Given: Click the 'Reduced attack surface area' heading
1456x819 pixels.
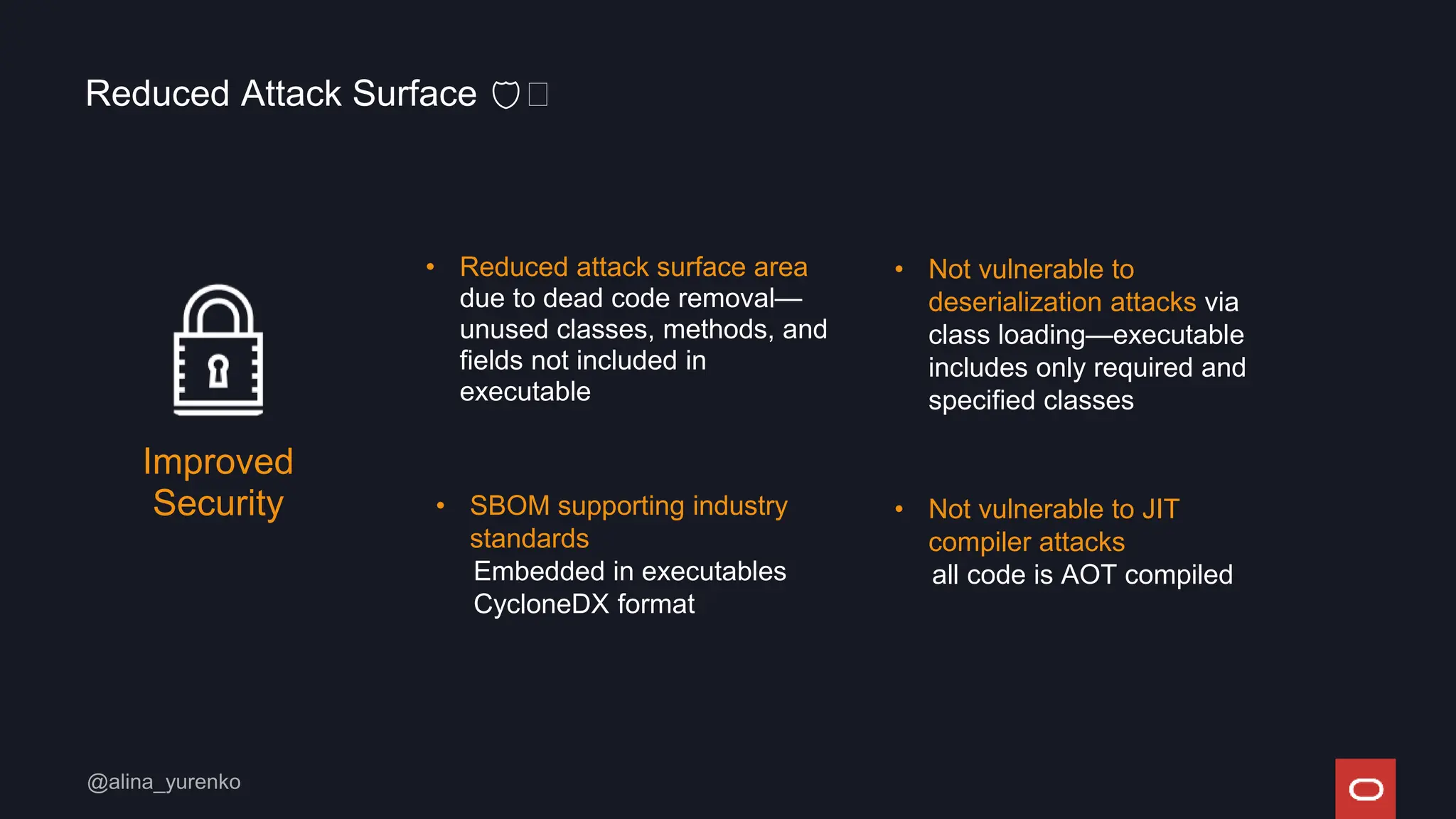Looking at the screenshot, I should 633,267.
